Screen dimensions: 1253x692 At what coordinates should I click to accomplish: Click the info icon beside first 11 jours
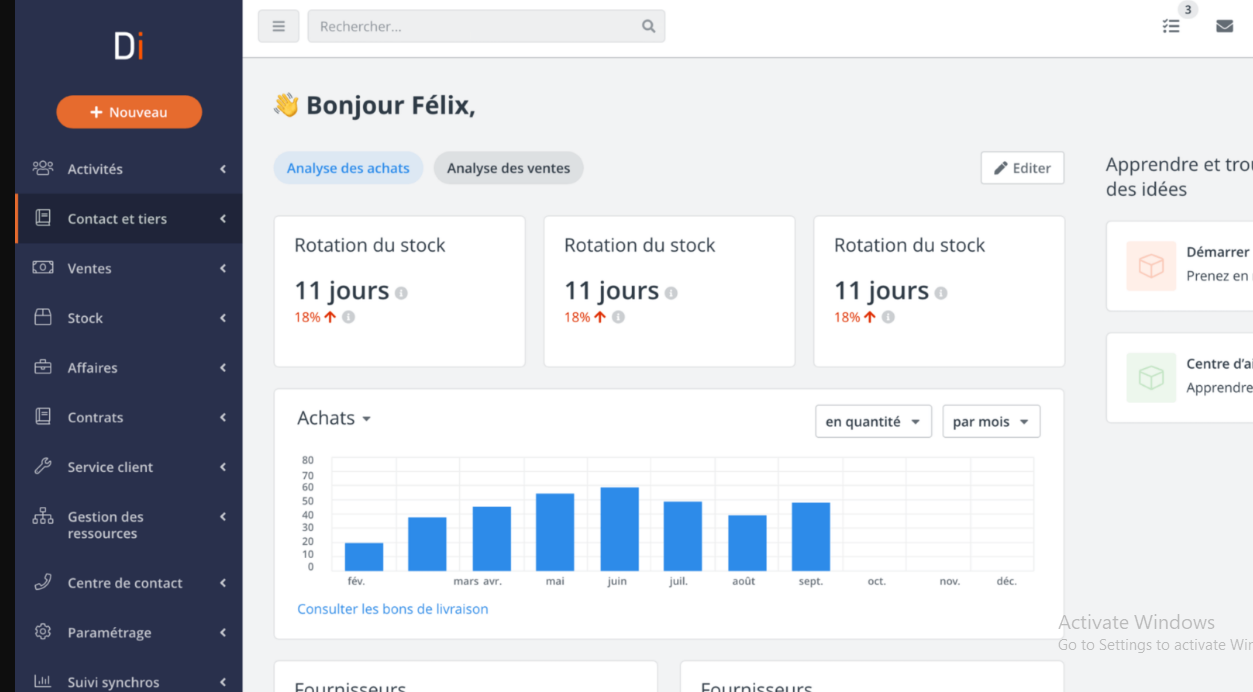[401, 293]
